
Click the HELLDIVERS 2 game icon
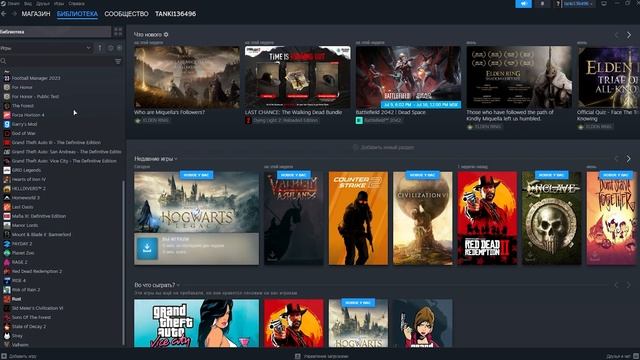tap(7, 189)
